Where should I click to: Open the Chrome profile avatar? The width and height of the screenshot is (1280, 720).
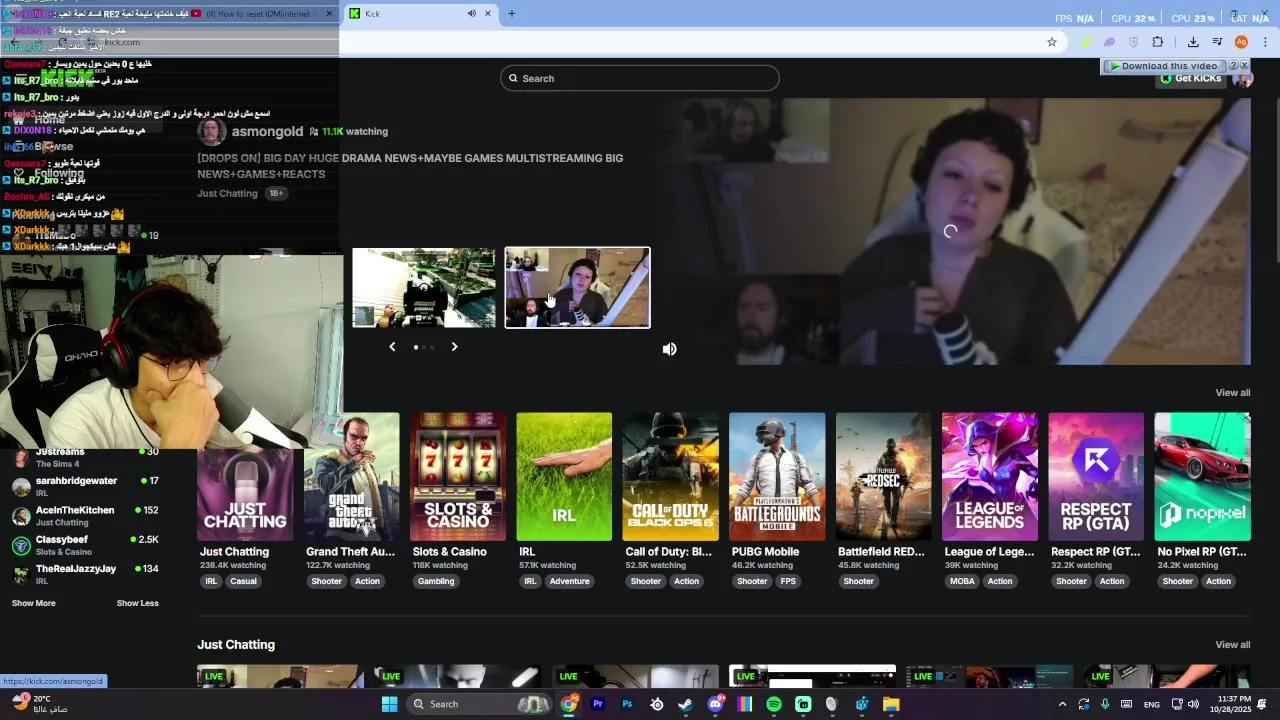[1241, 42]
